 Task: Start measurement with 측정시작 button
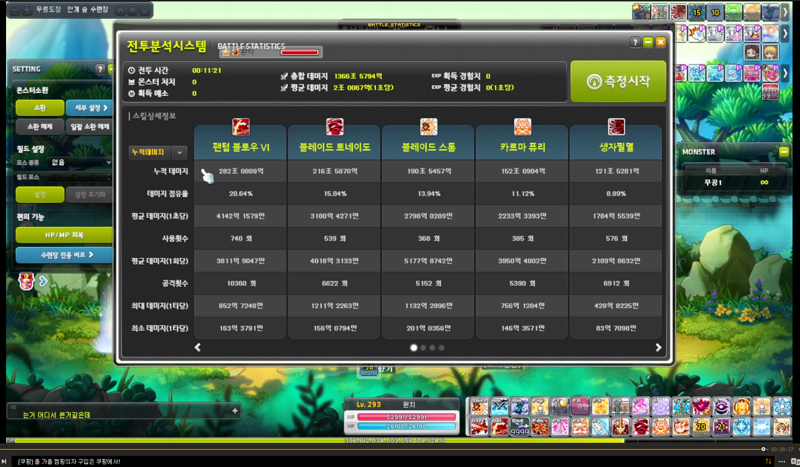click(618, 81)
